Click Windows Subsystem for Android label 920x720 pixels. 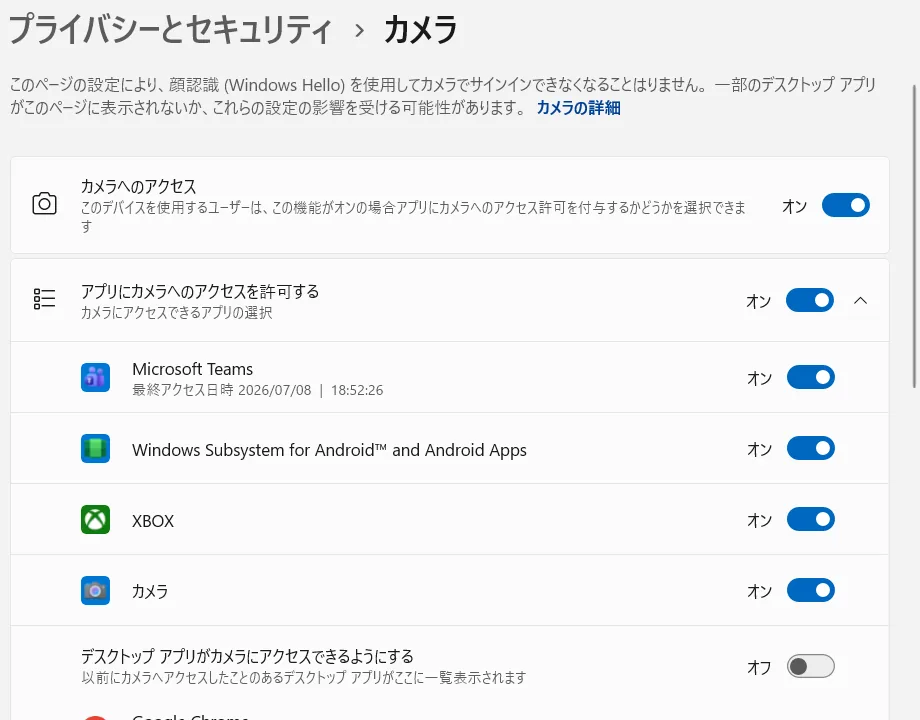[x=329, y=450]
